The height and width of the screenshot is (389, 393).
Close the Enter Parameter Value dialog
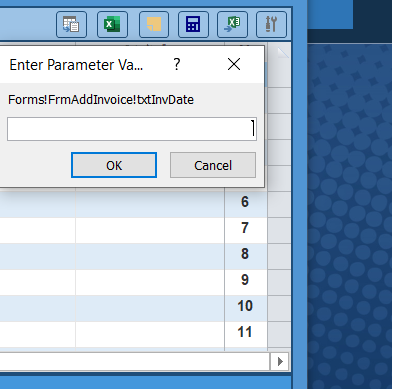pos(234,64)
